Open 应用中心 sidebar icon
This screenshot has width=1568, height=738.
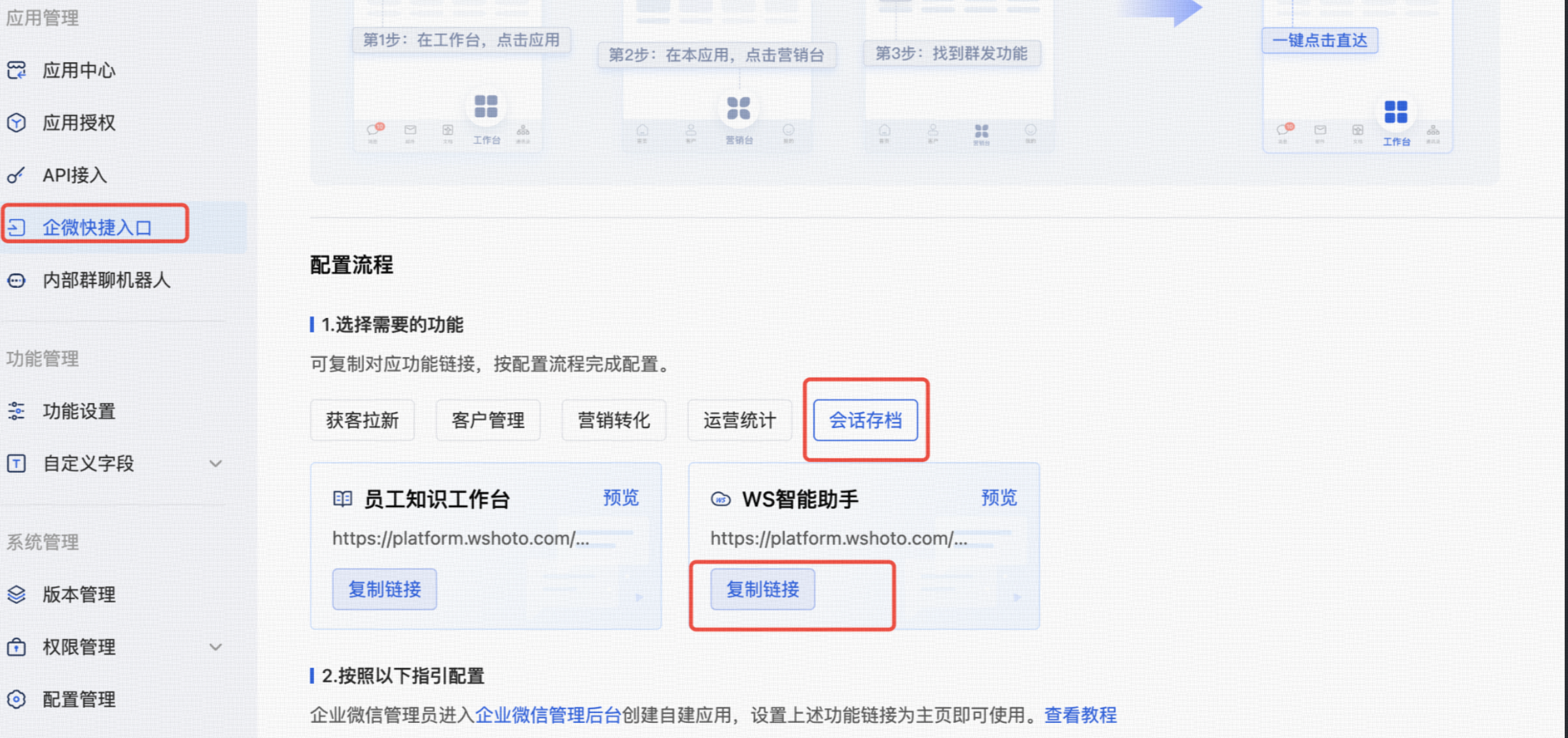(16, 70)
